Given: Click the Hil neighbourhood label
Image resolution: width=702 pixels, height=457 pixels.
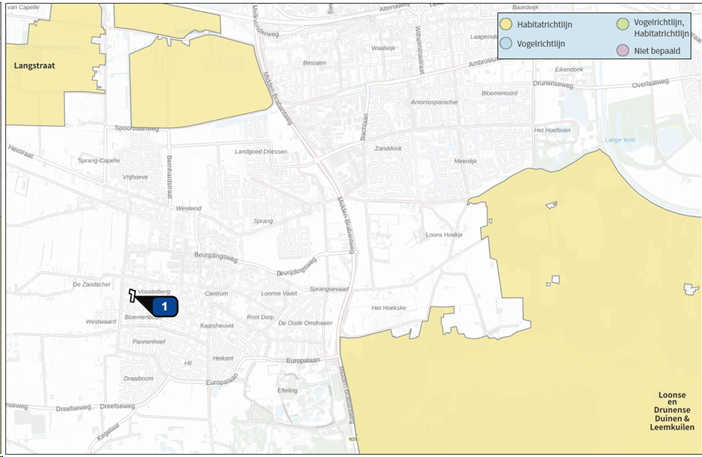Looking at the screenshot, I should tap(188, 363).
